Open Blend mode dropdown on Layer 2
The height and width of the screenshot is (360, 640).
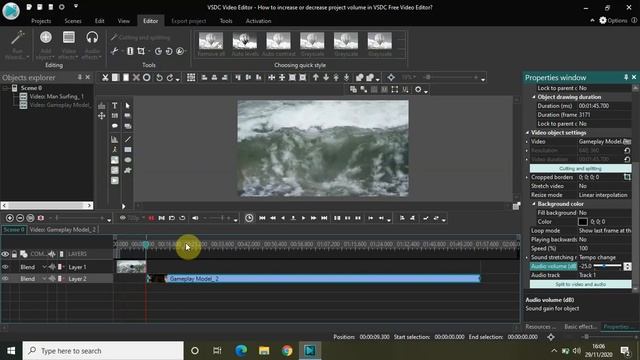pyautogui.click(x=44, y=279)
